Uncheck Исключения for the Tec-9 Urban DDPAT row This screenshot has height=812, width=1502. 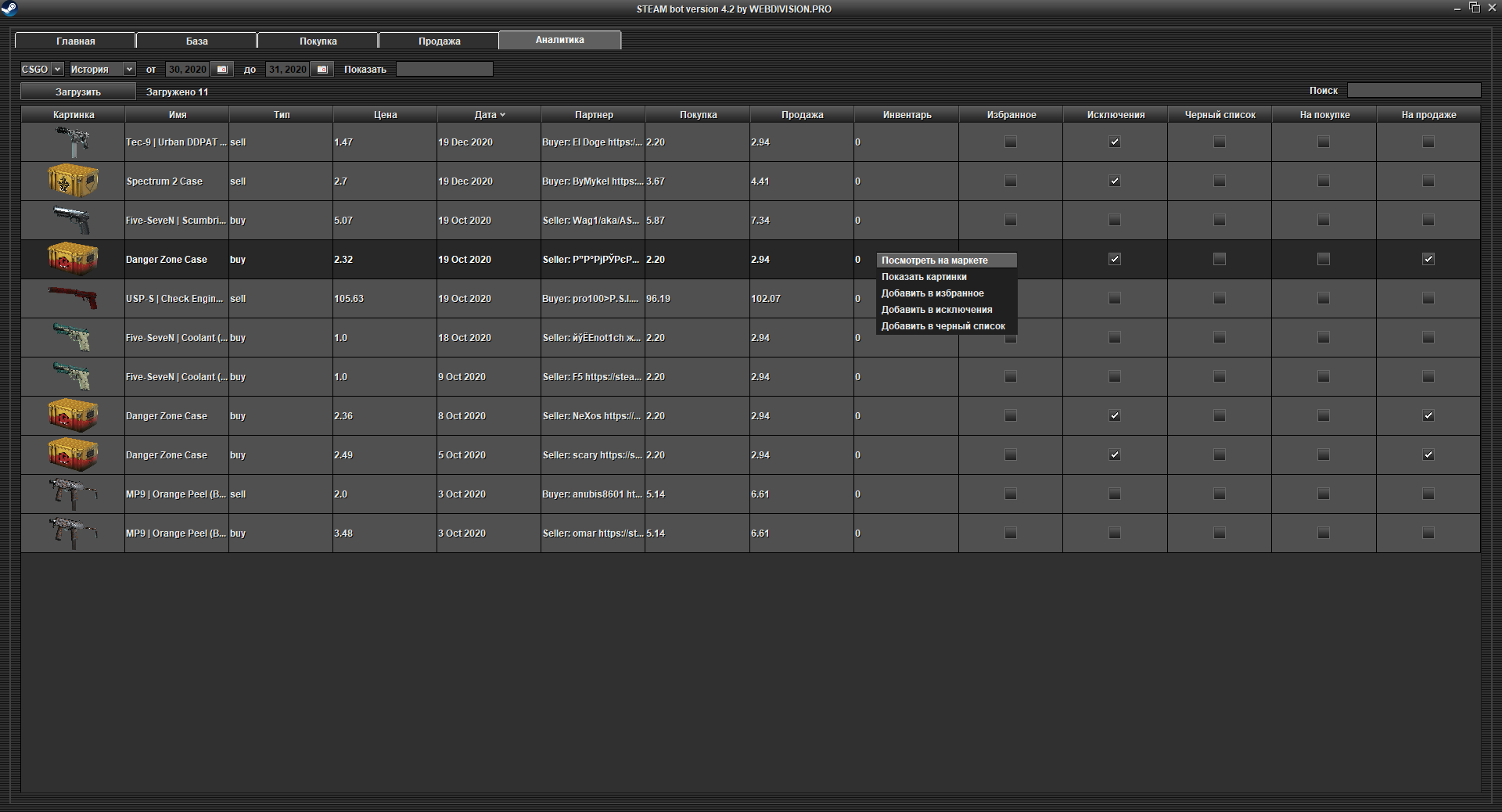(x=1115, y=142)
